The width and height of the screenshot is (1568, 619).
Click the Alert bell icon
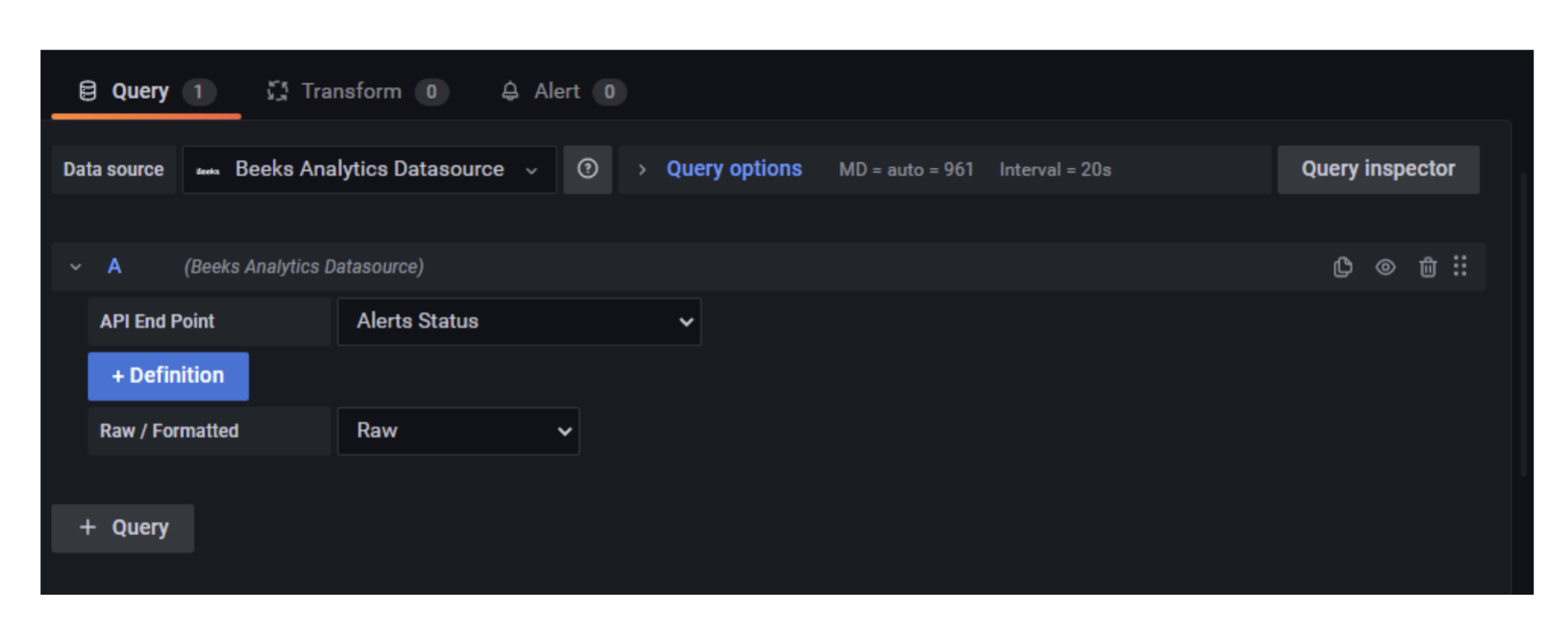pyautogui.click(x=510, y=92)
